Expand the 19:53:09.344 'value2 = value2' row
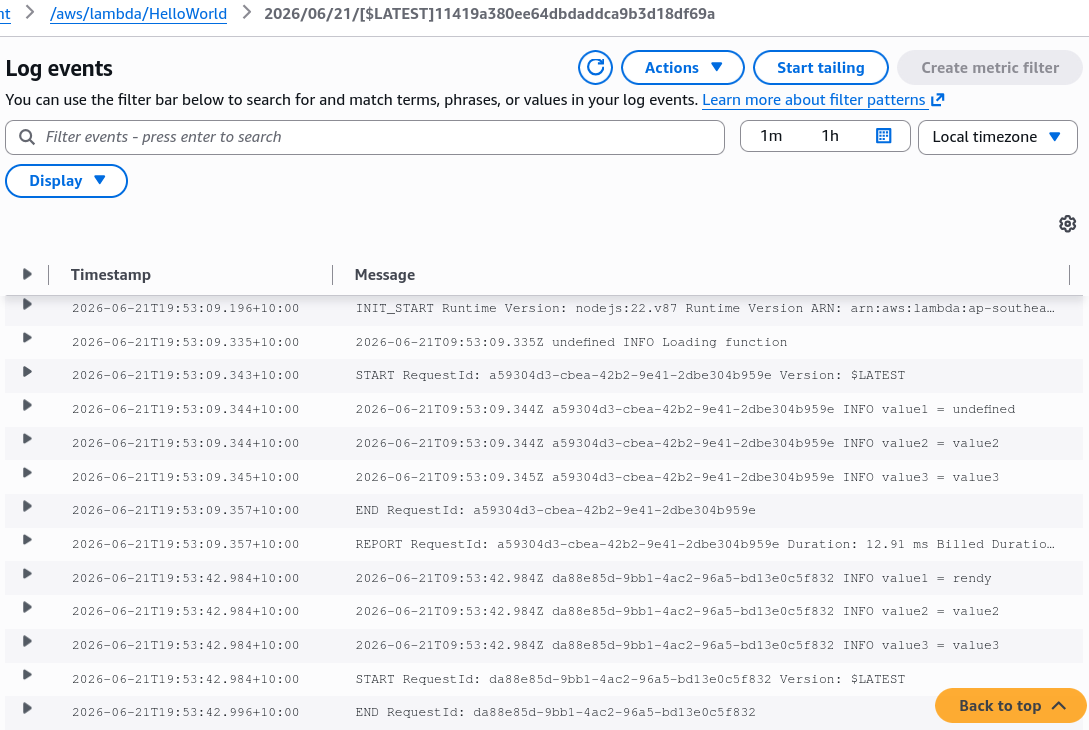Screen dimensions: 1089x730 click(x=27, y=439)
